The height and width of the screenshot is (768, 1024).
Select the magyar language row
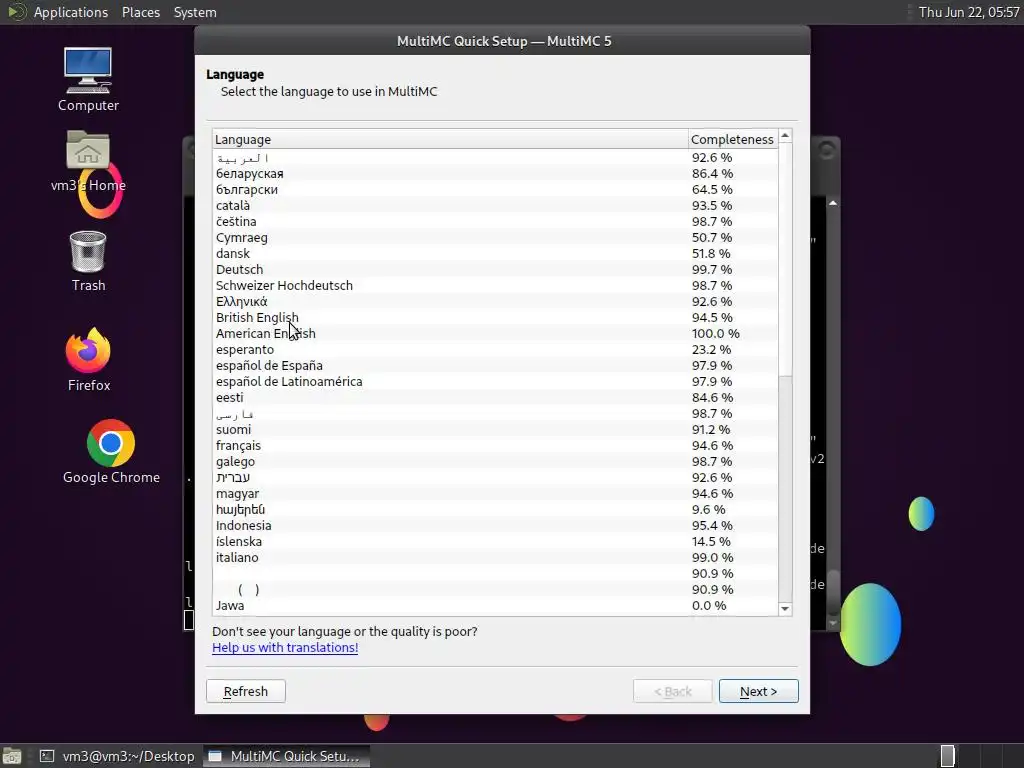[x=495, y=494]
